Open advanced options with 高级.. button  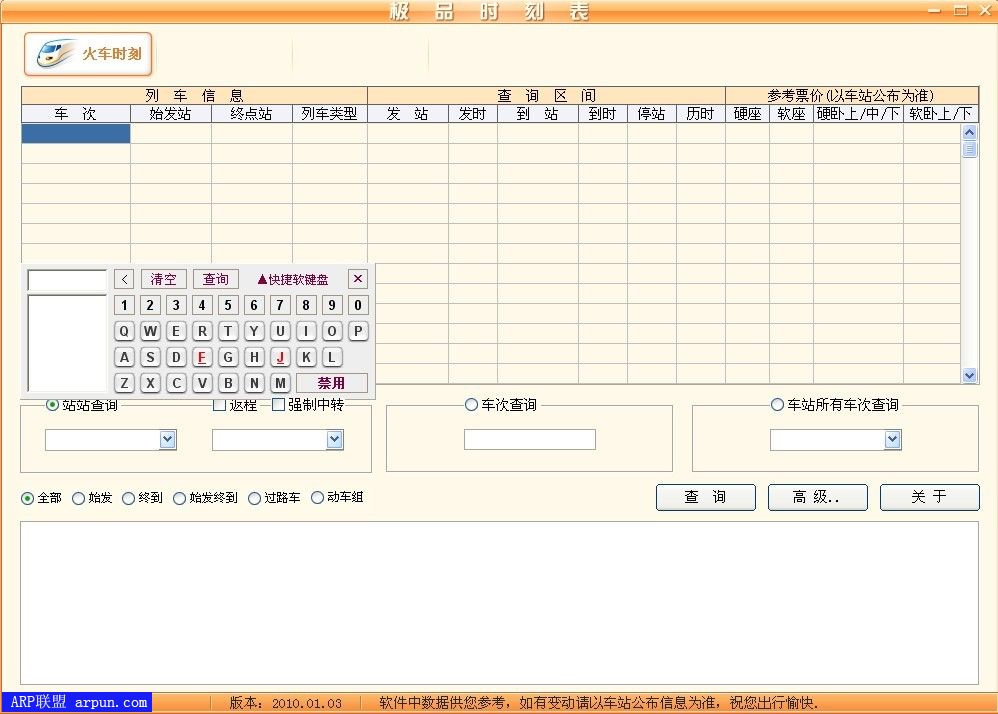coord(817,497)
